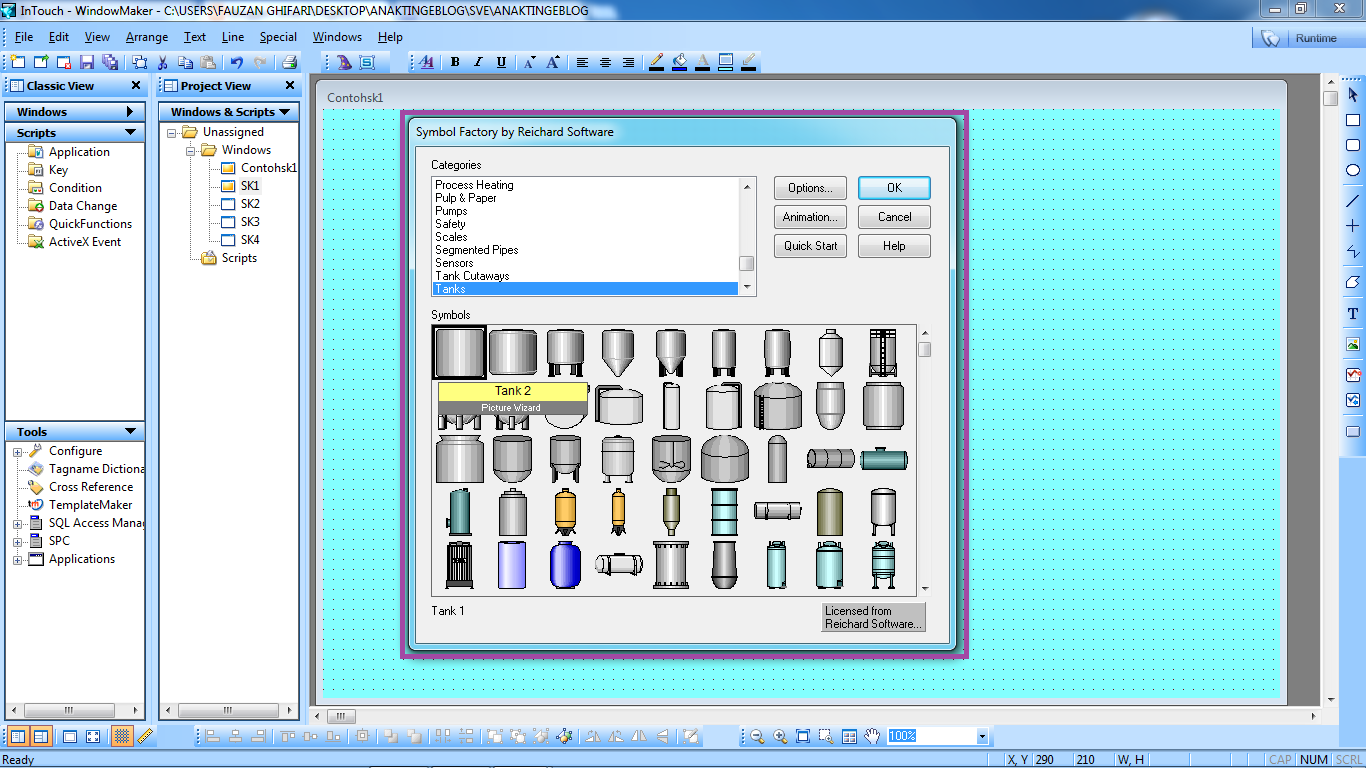Select the Text tool

(x=1353, y=314)
